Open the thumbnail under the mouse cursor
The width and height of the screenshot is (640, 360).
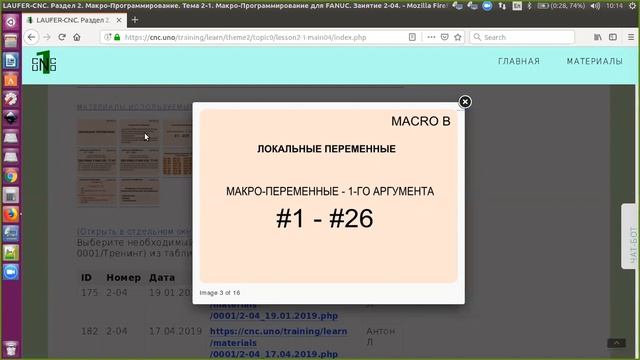coord(139,133)
